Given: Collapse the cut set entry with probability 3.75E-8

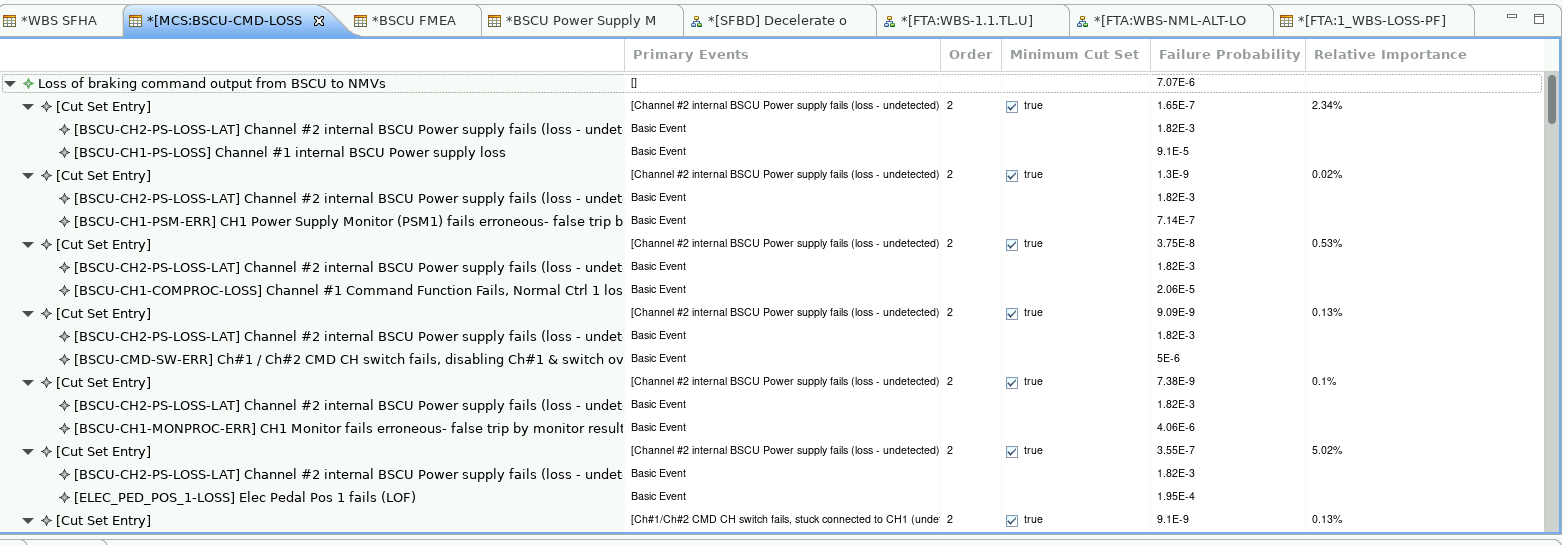Looking at the screenshot, I should [28, 244].
